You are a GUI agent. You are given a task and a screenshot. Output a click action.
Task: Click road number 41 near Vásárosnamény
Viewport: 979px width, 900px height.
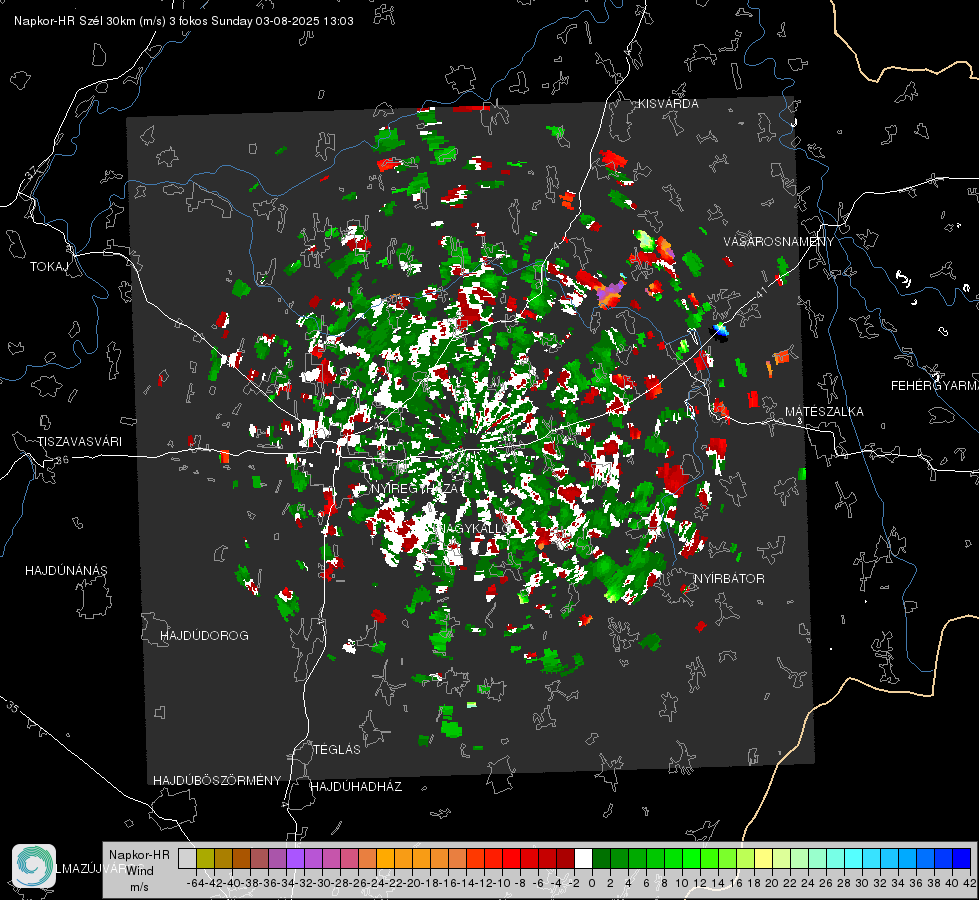[x=760, y=292]
